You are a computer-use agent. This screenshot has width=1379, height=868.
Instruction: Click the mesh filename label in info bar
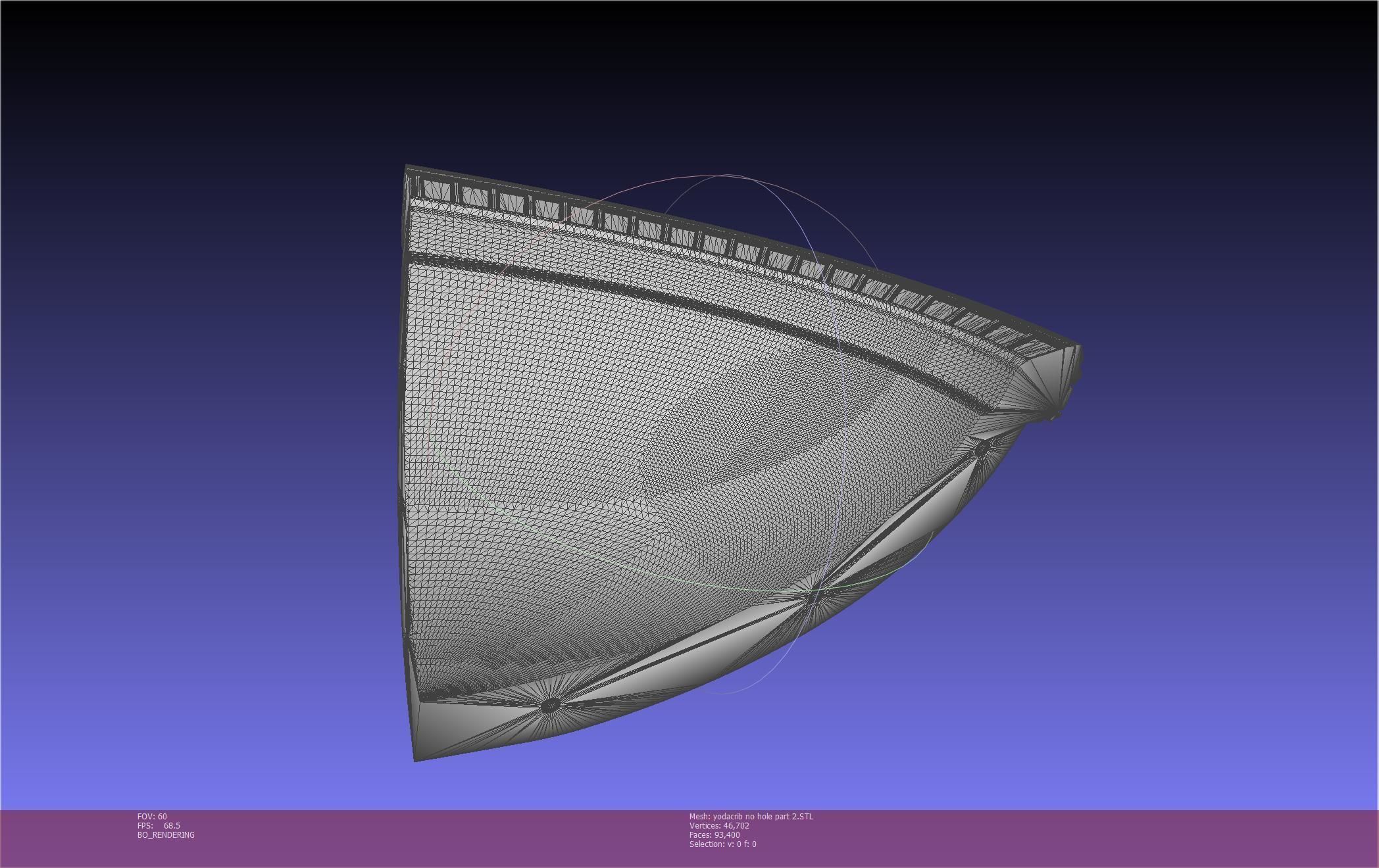coord(751,817)
